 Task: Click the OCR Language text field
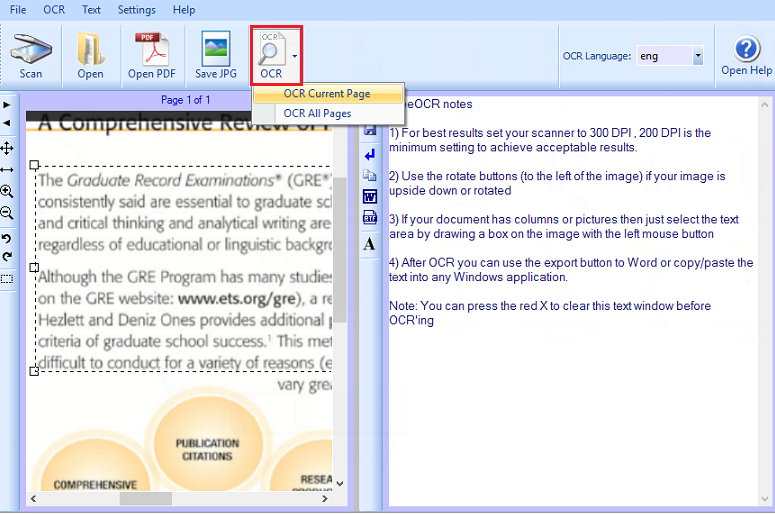pyautogui.click(x=664, y=56)
